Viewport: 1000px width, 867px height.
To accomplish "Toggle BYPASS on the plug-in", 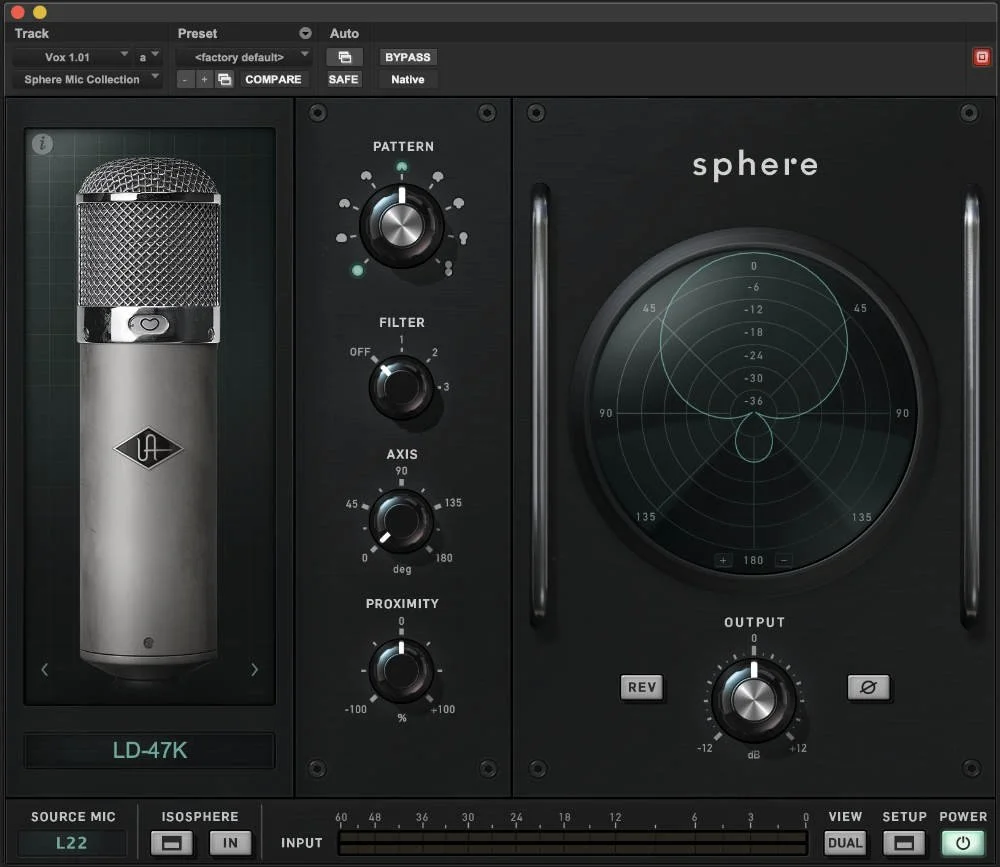I will pos(407,57).
